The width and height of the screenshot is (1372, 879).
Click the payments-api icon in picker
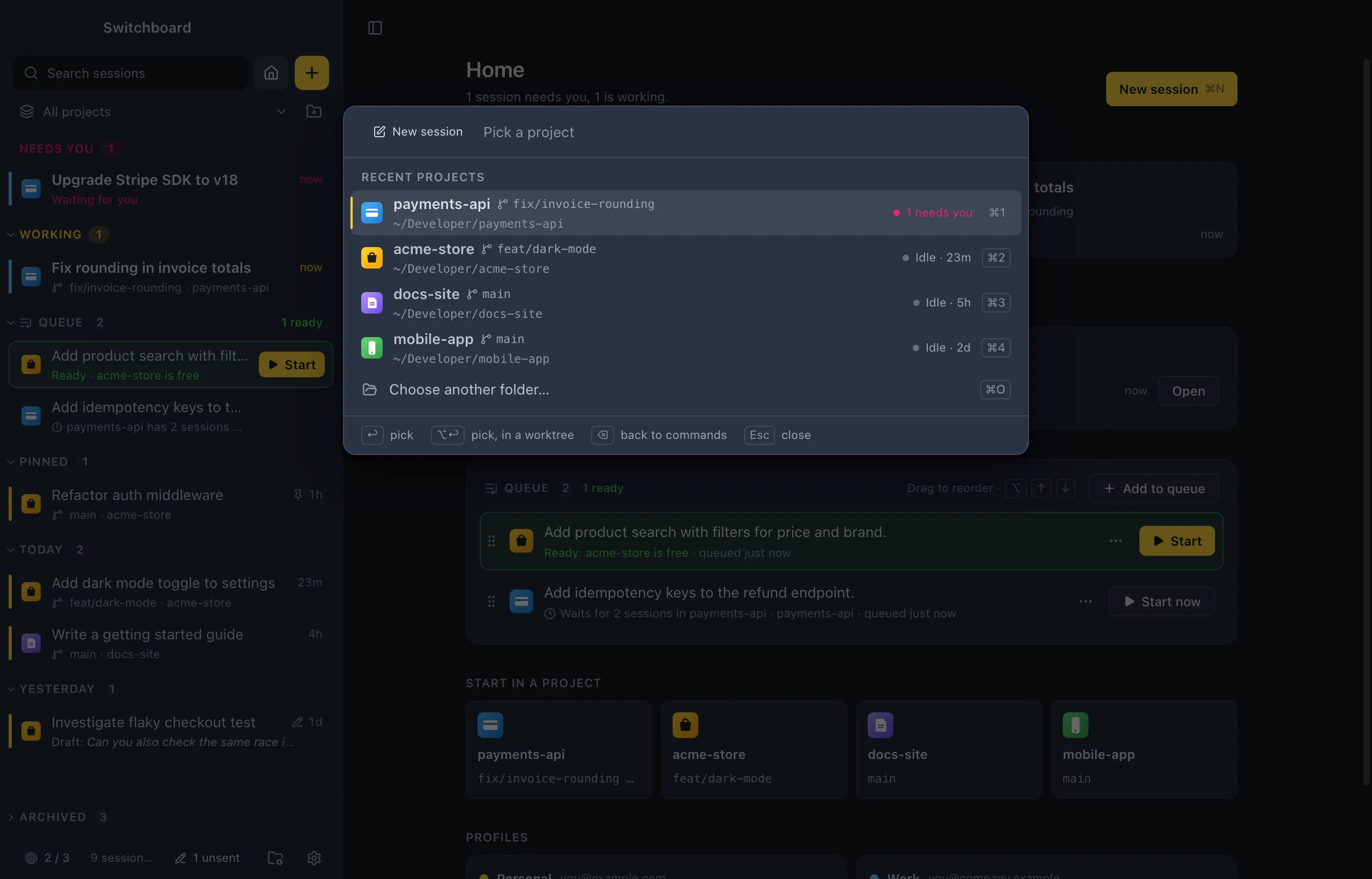point(372,212)
